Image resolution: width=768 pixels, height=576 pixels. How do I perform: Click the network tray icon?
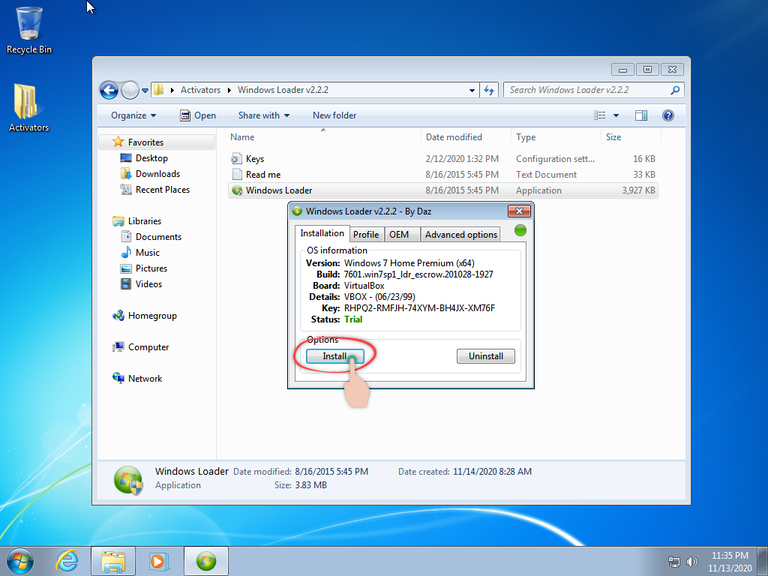674,562
